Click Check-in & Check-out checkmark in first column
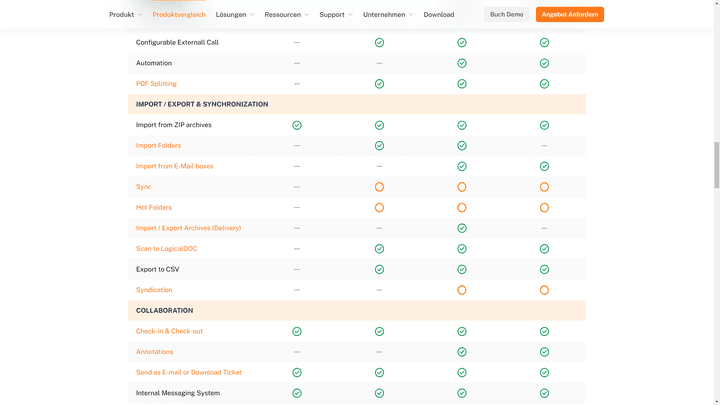Image resolution: width=720 pixels, height=405 pixels. [x=297, y=331]
